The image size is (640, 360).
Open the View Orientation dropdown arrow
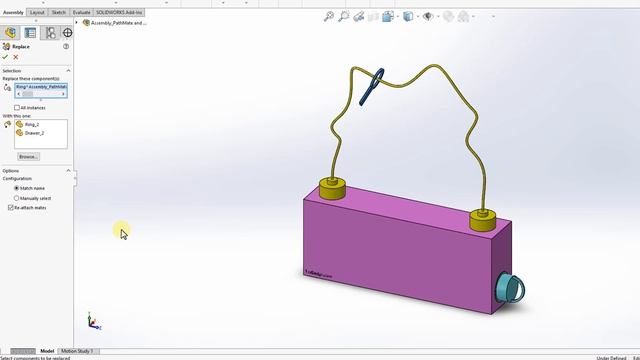click(x=398, y=17)
